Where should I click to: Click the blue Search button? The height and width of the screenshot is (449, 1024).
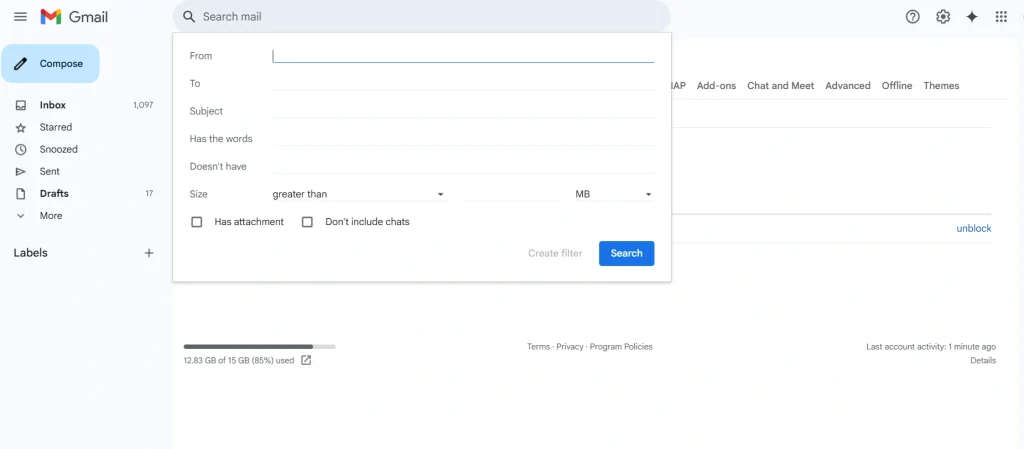click(626, 253)
